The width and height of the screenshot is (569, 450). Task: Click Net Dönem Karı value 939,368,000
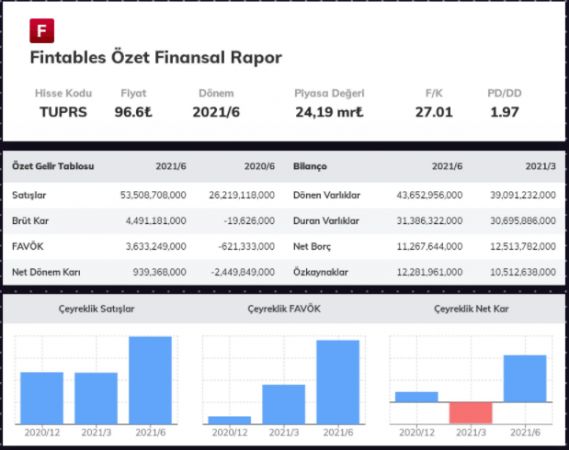pyautogui.click(x=159, y=272)
